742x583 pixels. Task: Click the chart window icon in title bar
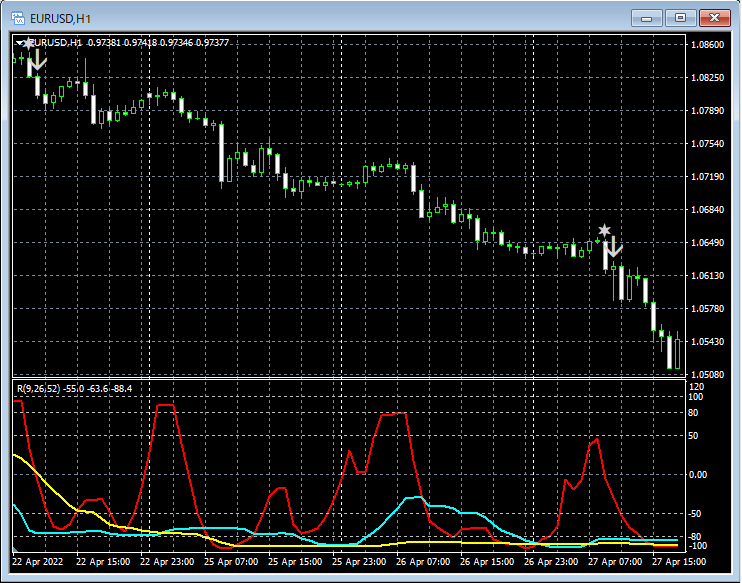click(18, 17)
